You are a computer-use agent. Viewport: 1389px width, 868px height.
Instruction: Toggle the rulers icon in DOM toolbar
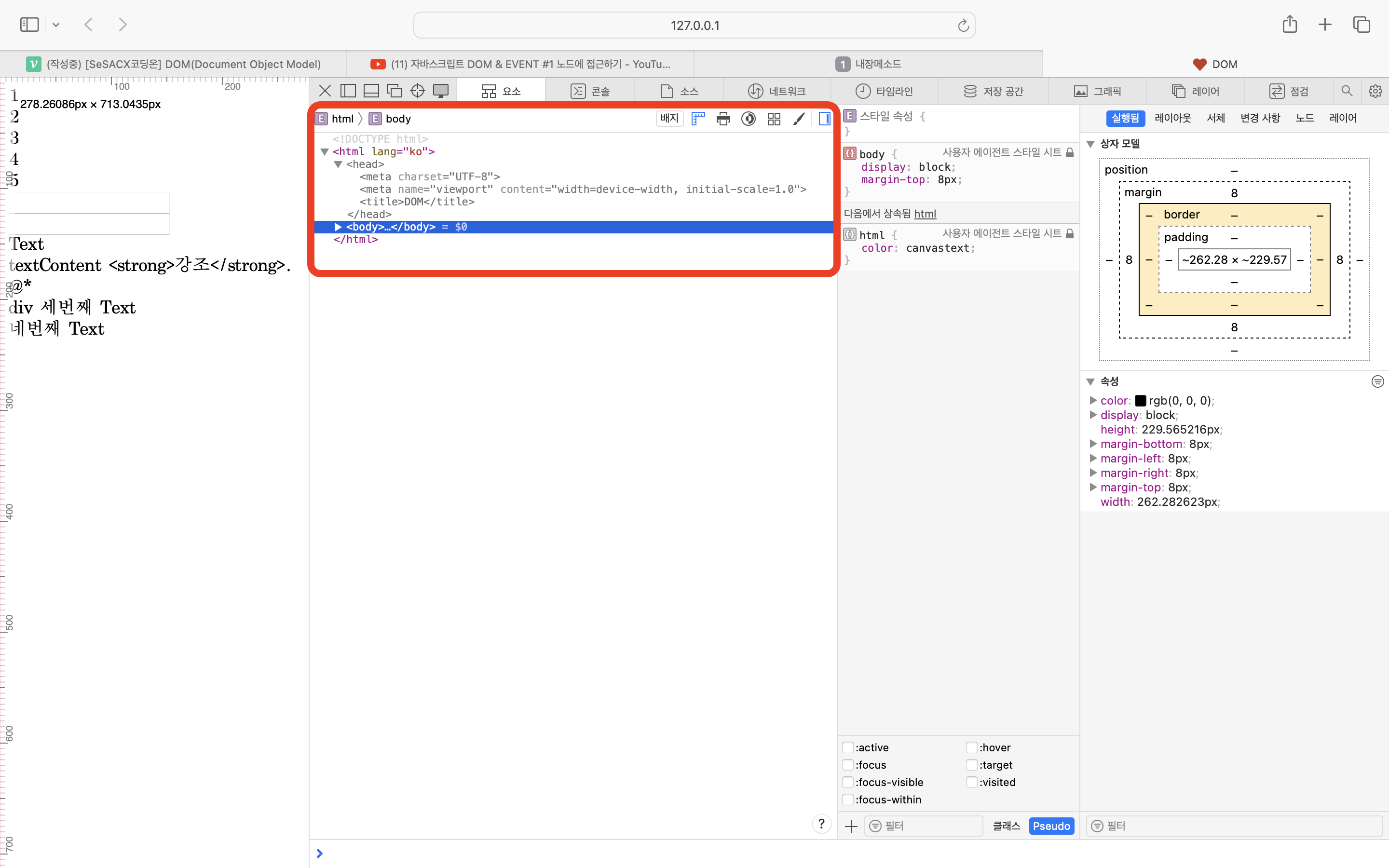[698, 119]
